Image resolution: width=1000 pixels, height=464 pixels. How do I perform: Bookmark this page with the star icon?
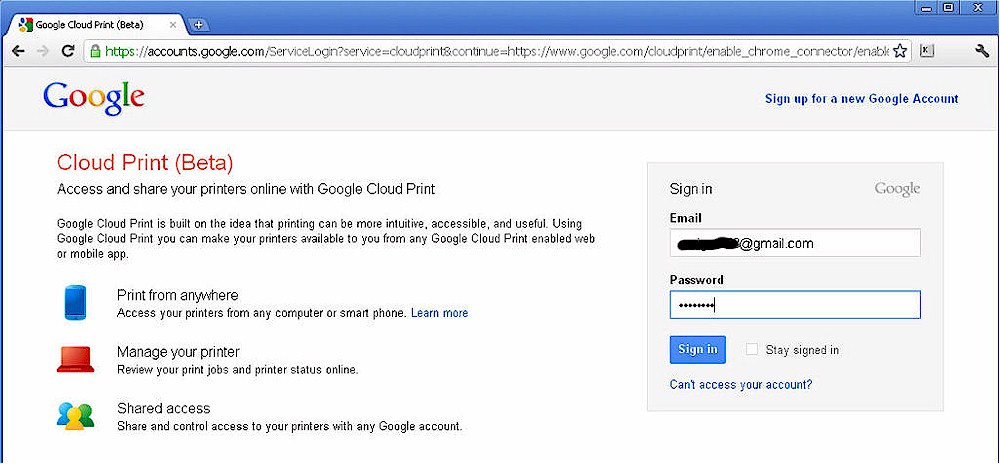pyautogui.click(x=900, y=51)
